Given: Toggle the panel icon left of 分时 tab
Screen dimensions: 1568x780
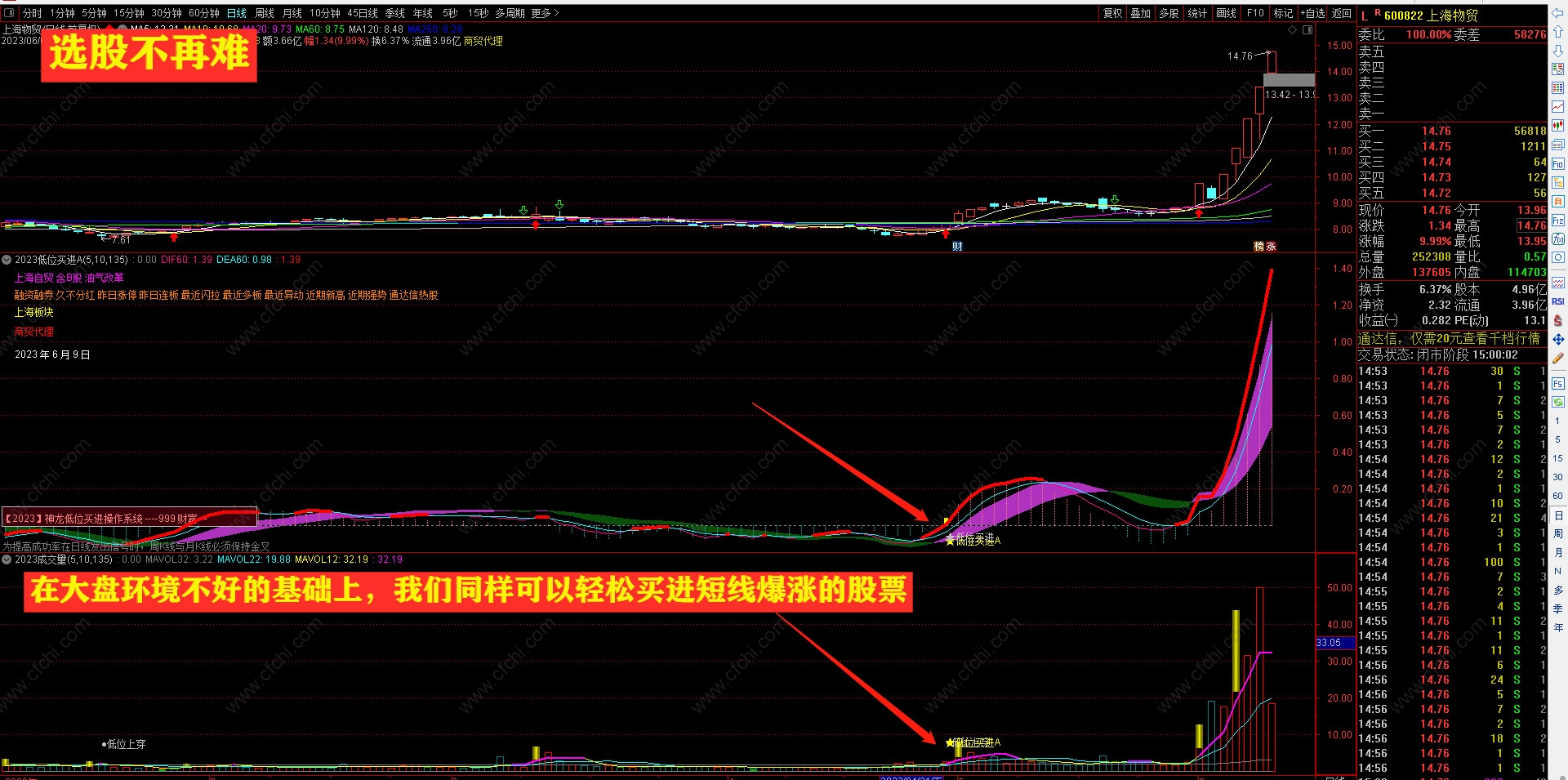Looking at the screenshot, I should [x=10, y=13].
